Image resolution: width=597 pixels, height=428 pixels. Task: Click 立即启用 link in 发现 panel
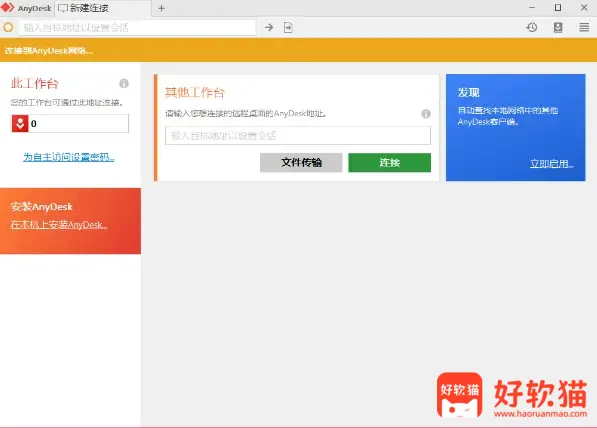pyautogui.click(x=552, y=164)
